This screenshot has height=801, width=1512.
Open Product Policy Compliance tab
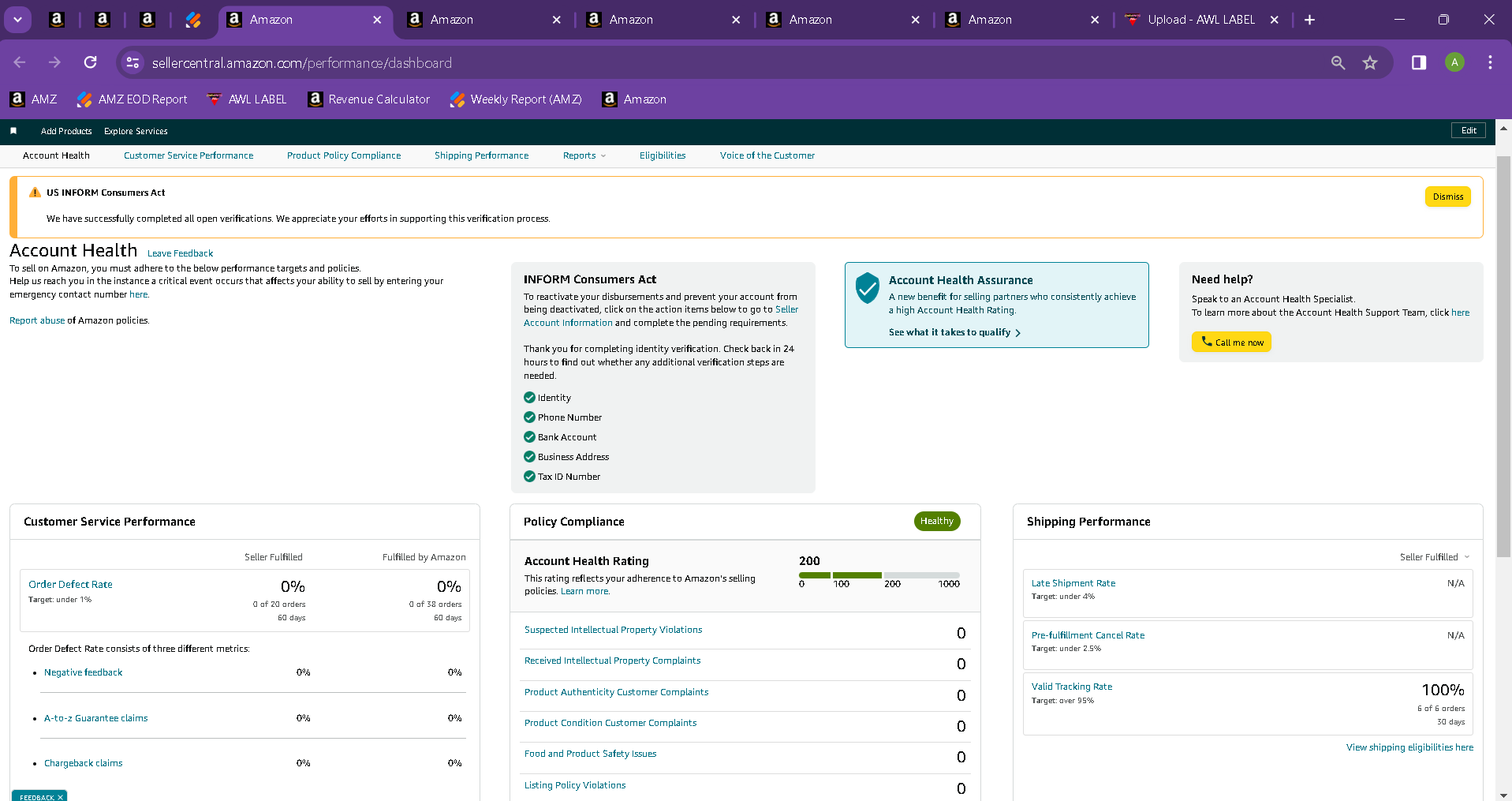tap(344, 155)
